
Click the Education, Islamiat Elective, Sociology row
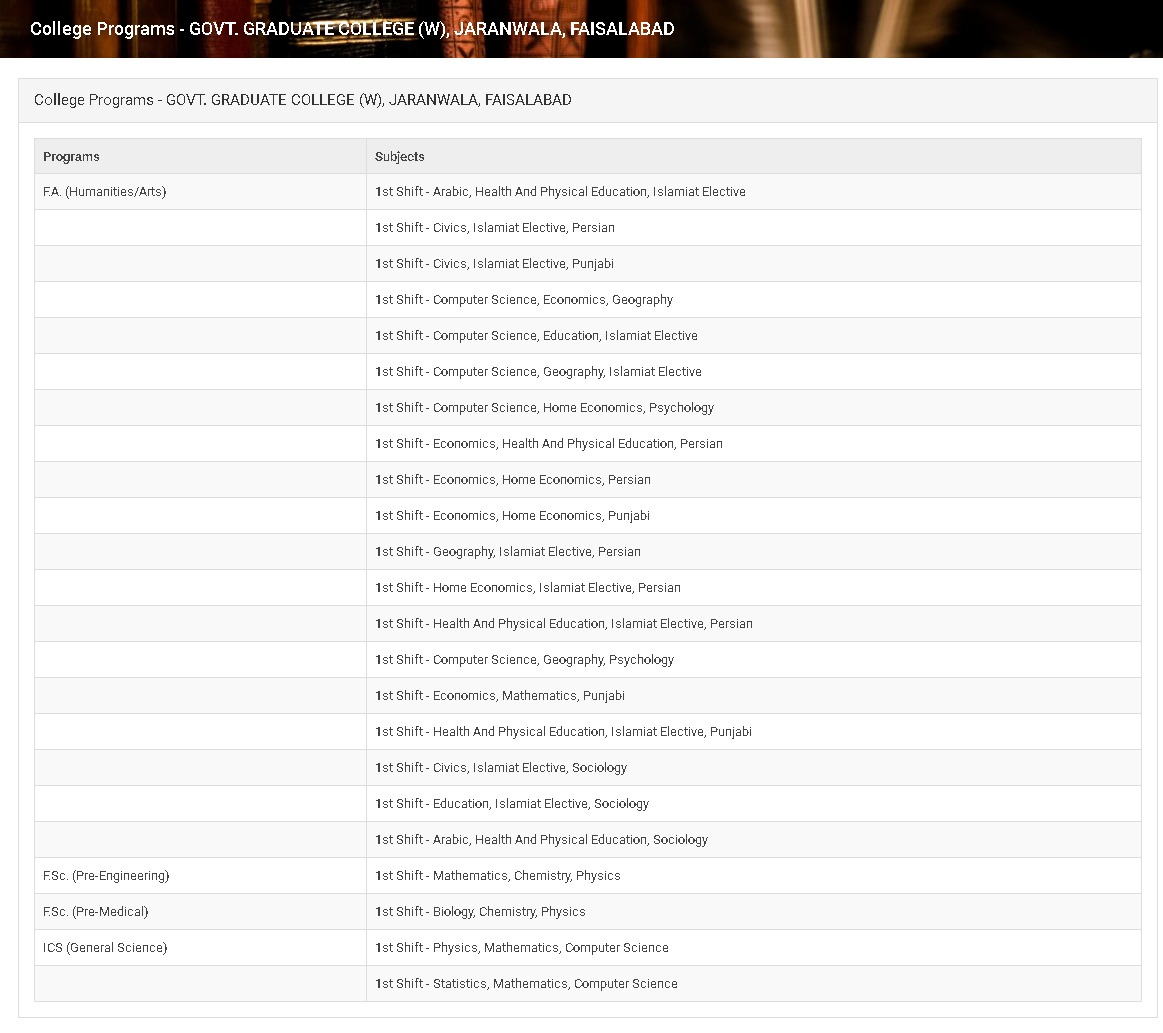point(512,804)
